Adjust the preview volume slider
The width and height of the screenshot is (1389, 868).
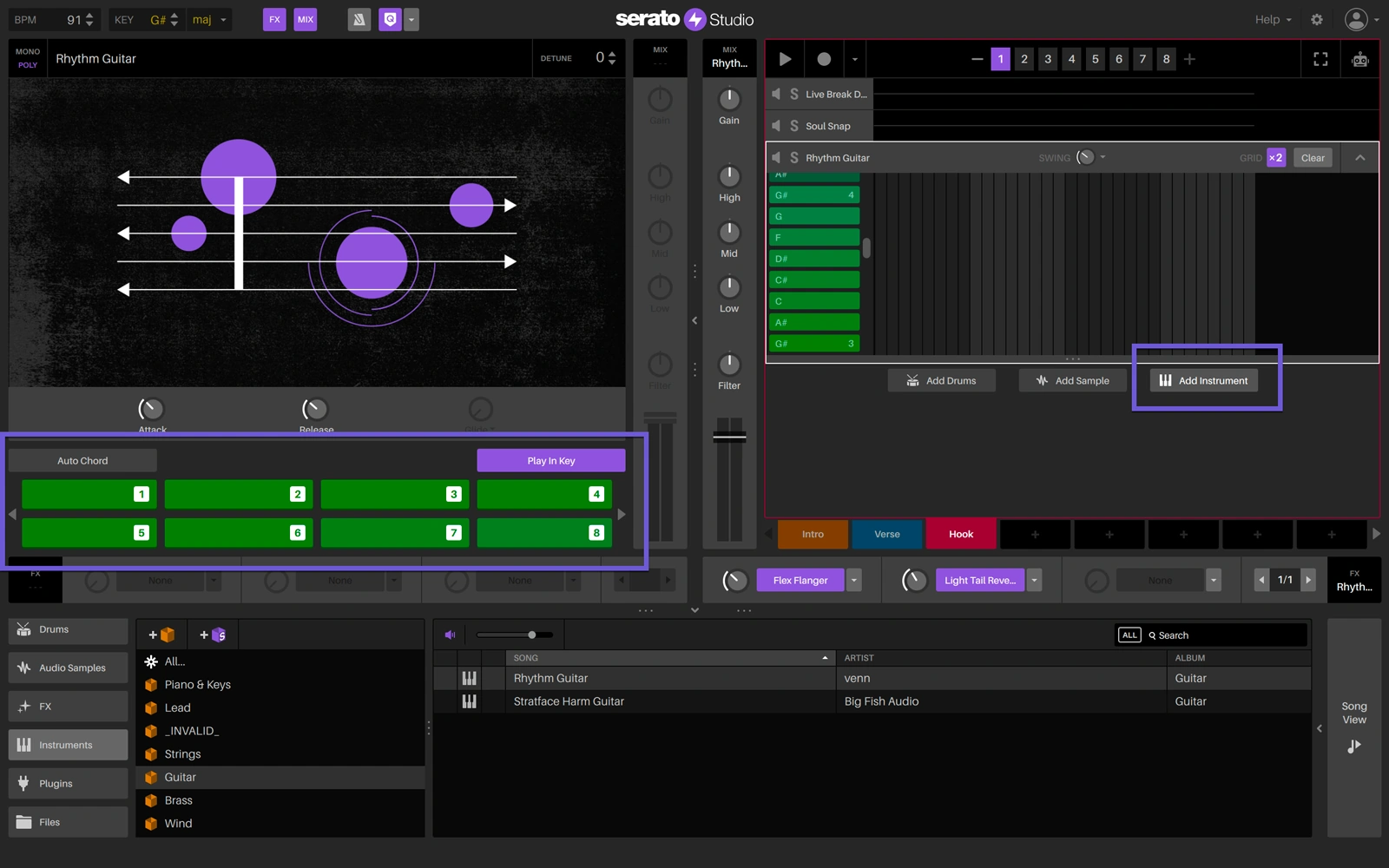point(517,635)
